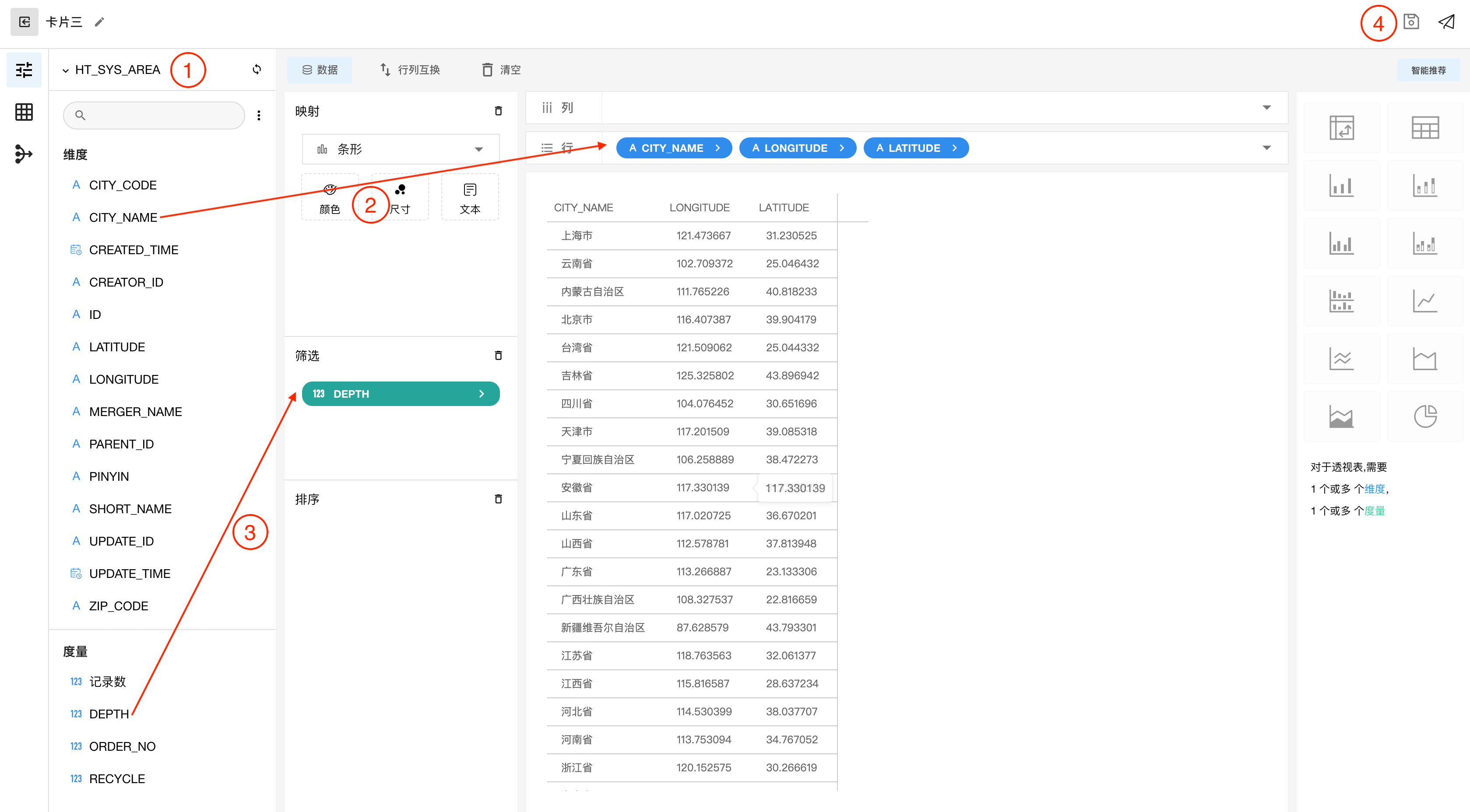1470x812 pixels.
Task: Save the card with the disk icon
Action: pos(1410,22)
